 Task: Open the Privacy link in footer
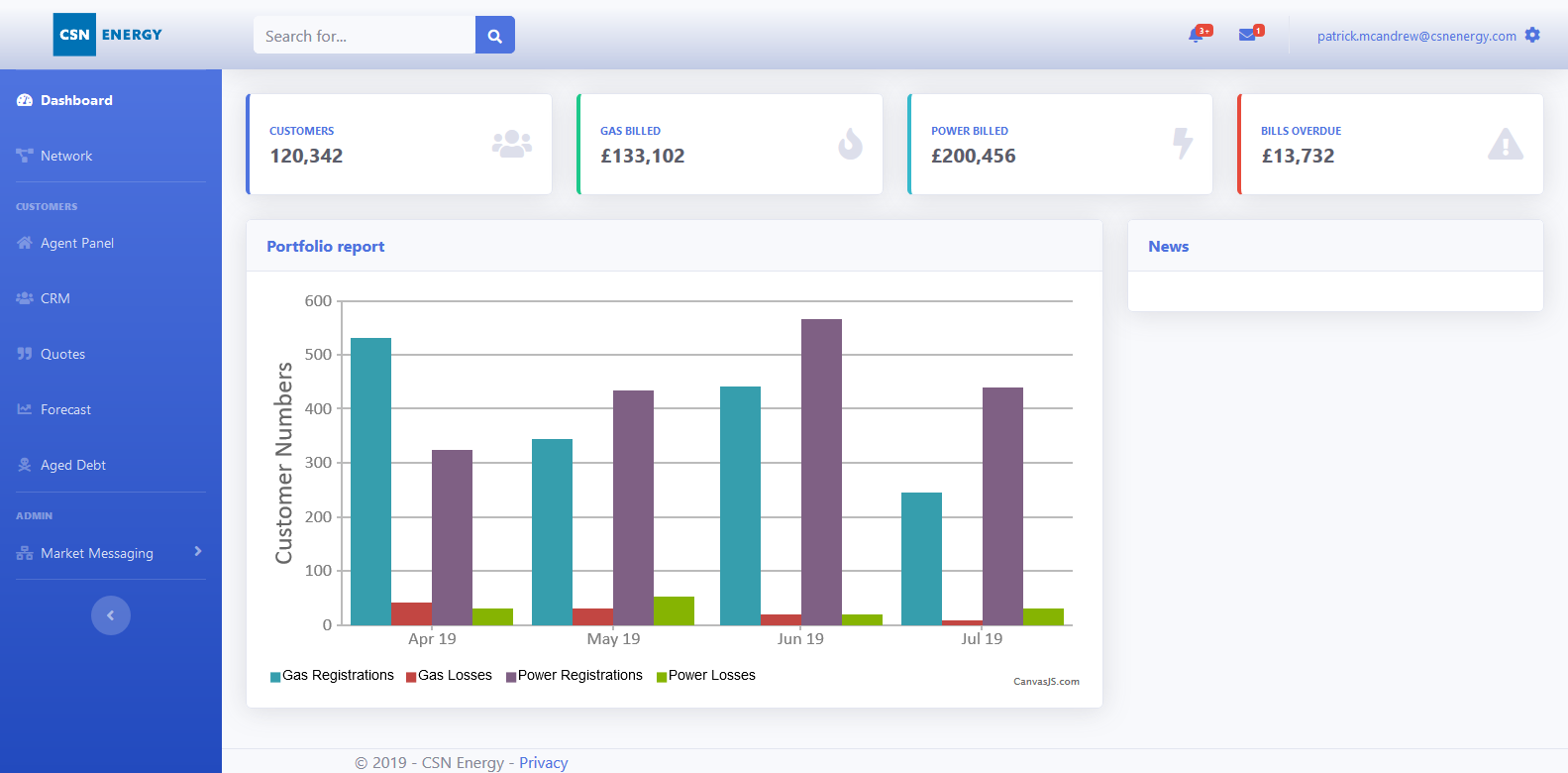543,762
